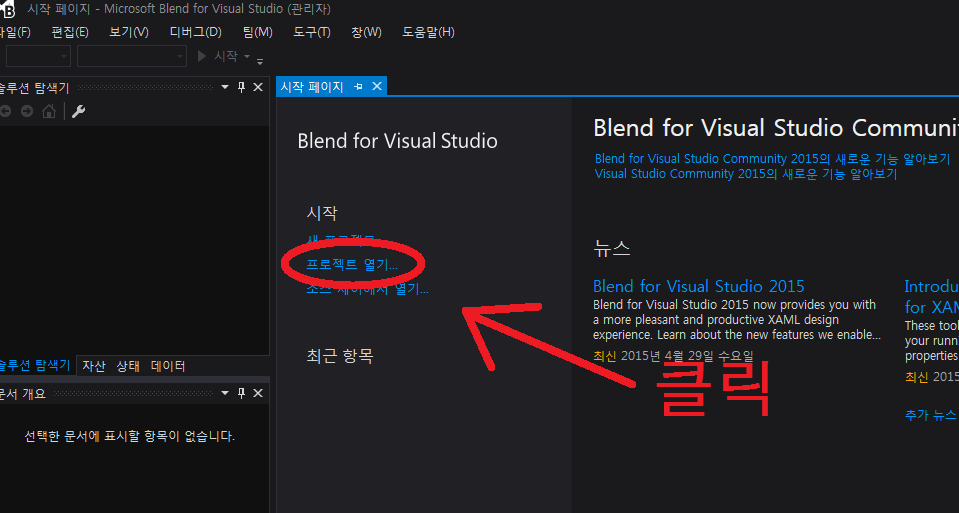Open the 문서 개요 window options dropdown
Viewport: 959px width, 513px height.
coord(224,393)
